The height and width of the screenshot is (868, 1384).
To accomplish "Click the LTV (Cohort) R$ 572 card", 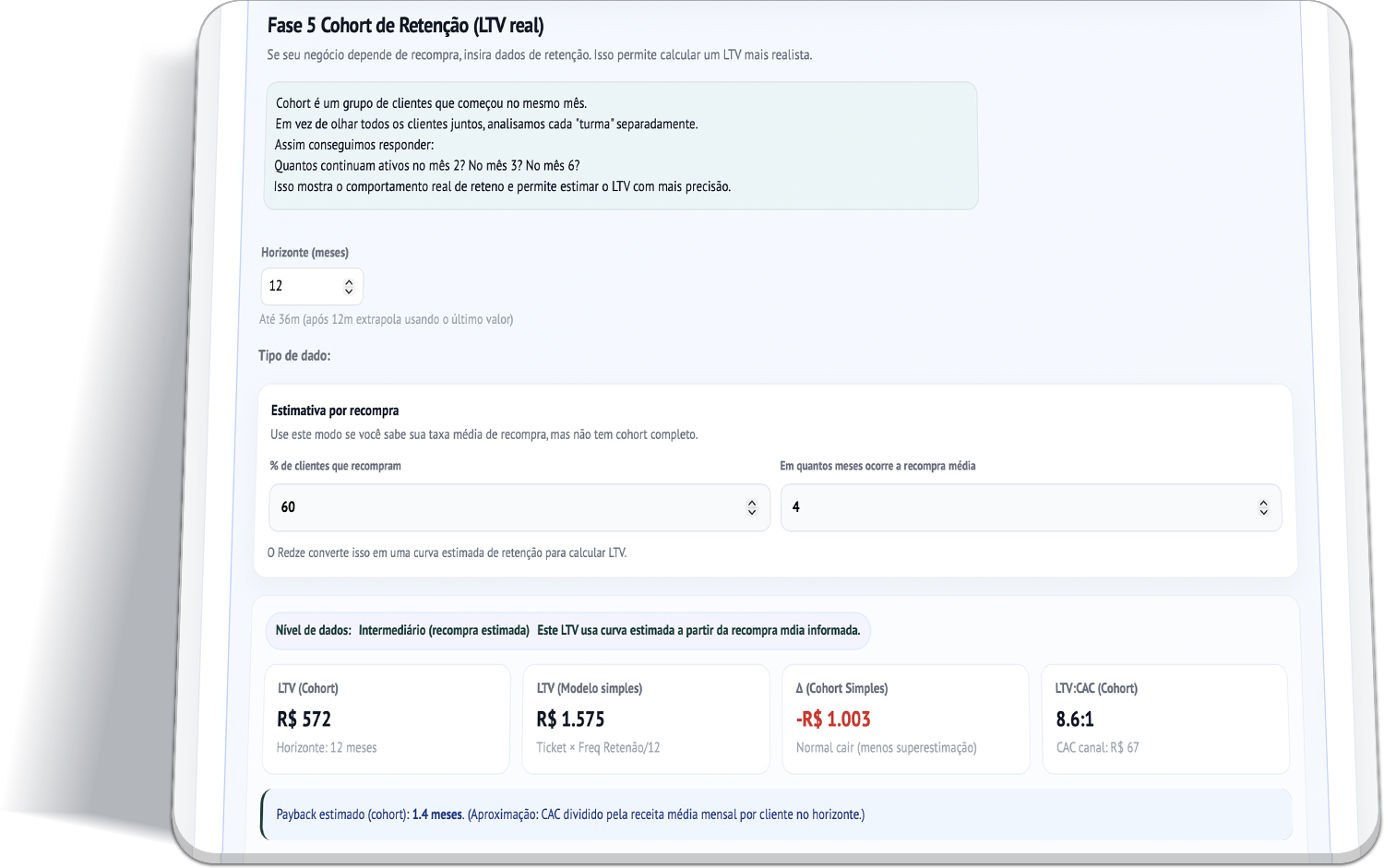I will [387, 719].
